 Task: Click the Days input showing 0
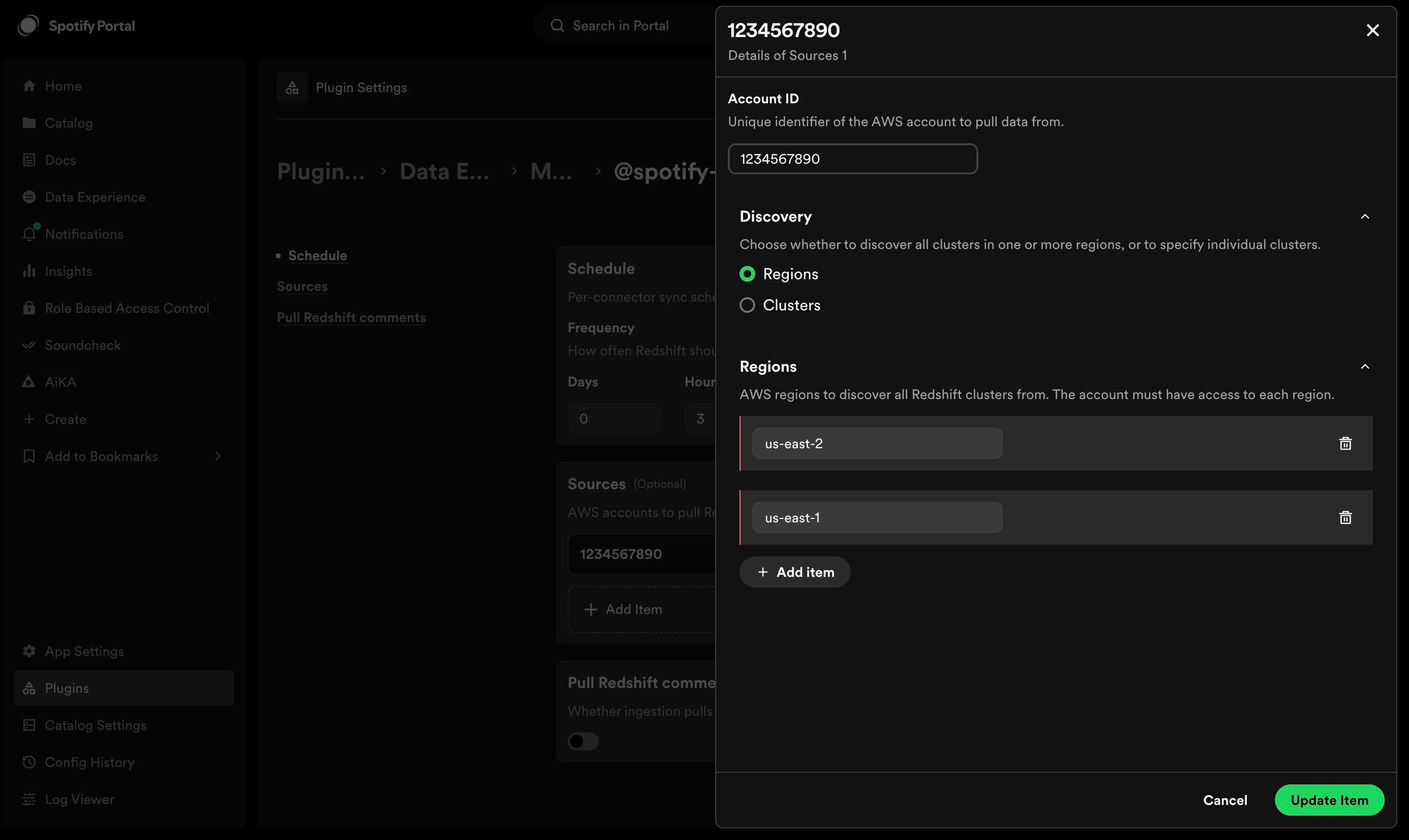point(614,419)
